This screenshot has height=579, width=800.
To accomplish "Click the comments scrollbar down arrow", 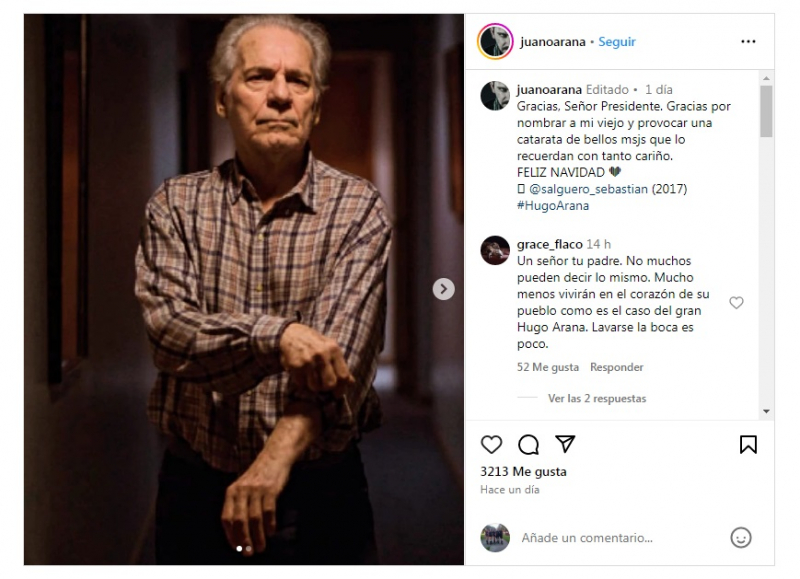I will coord(766,411).
